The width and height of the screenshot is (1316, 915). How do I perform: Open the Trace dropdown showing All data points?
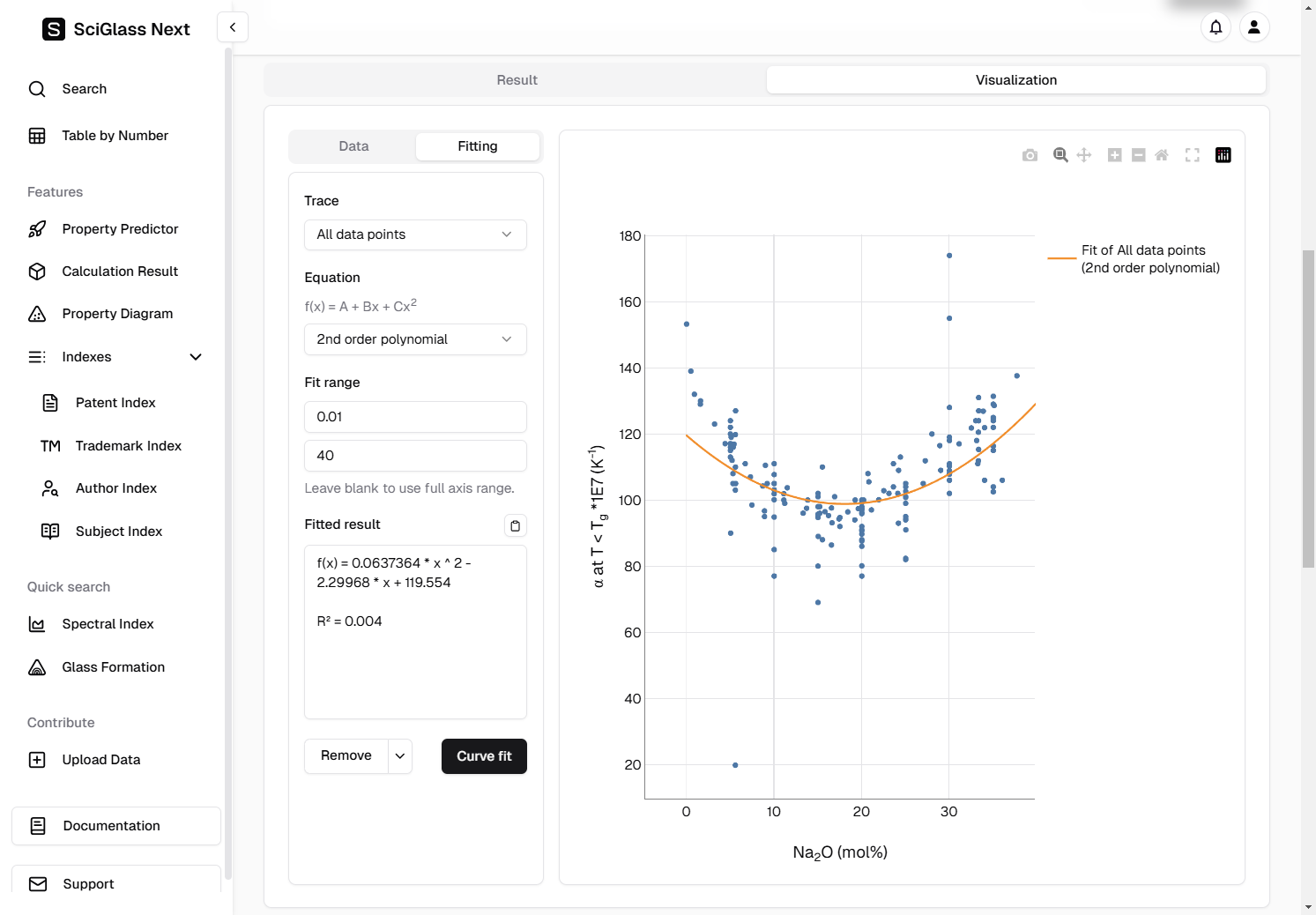coord(415,234)
